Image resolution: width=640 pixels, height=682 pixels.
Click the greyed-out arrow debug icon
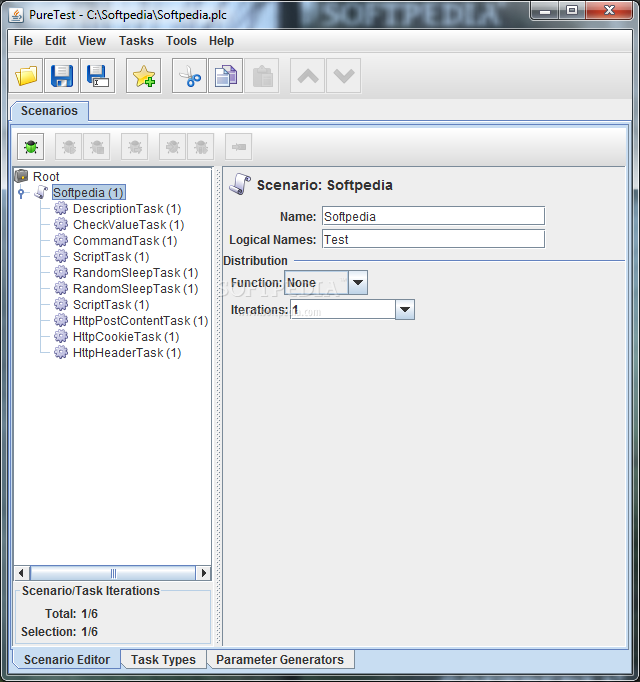(x=238, y=147)
